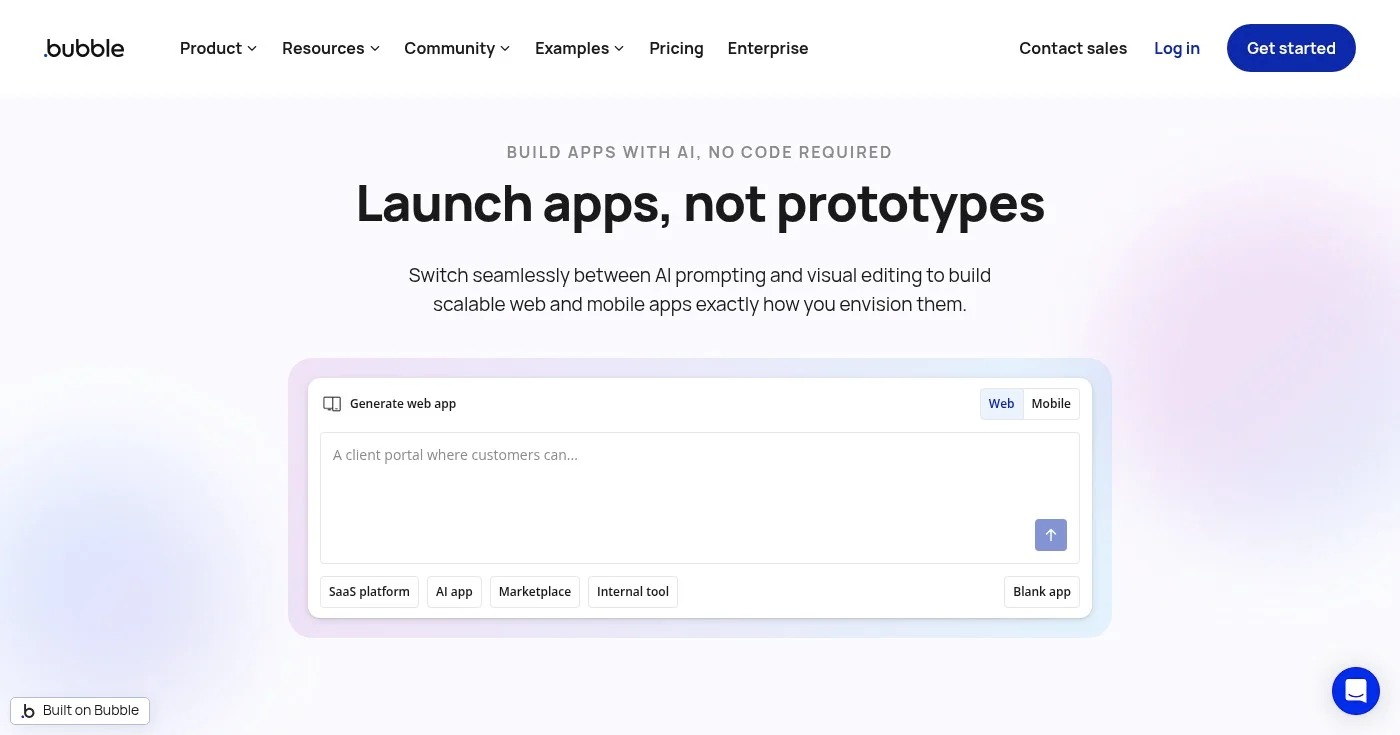Select the Marketplace suggestion chip
This screenshot has height=735, width=1400.
[x=535, y=592]
